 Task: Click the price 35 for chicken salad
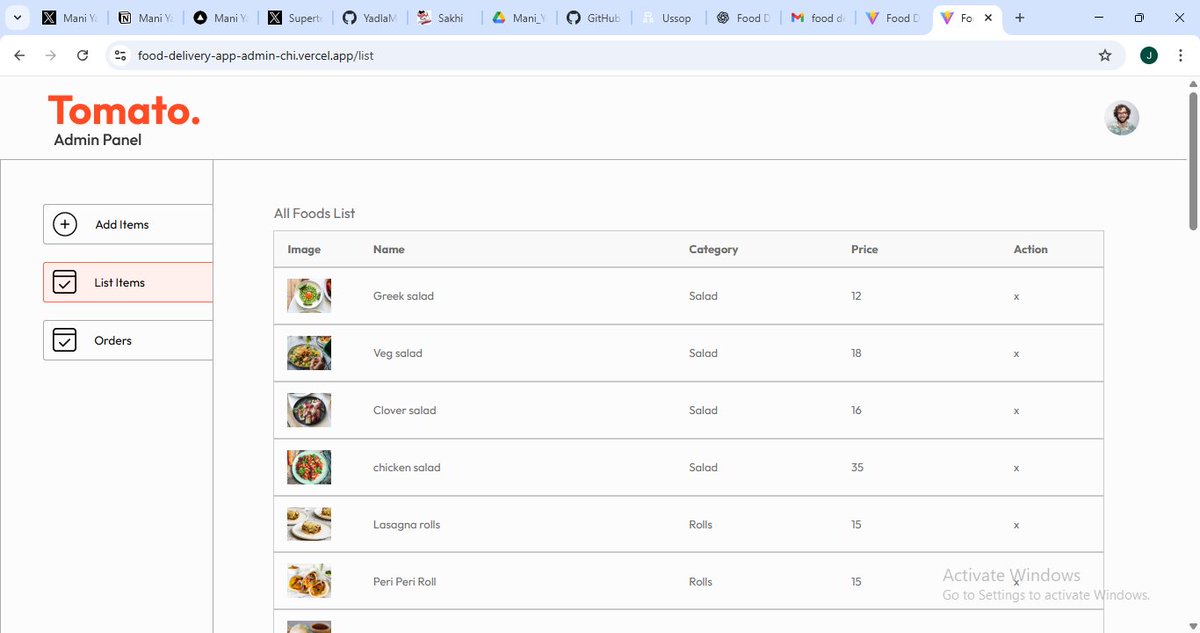point(857,467)
